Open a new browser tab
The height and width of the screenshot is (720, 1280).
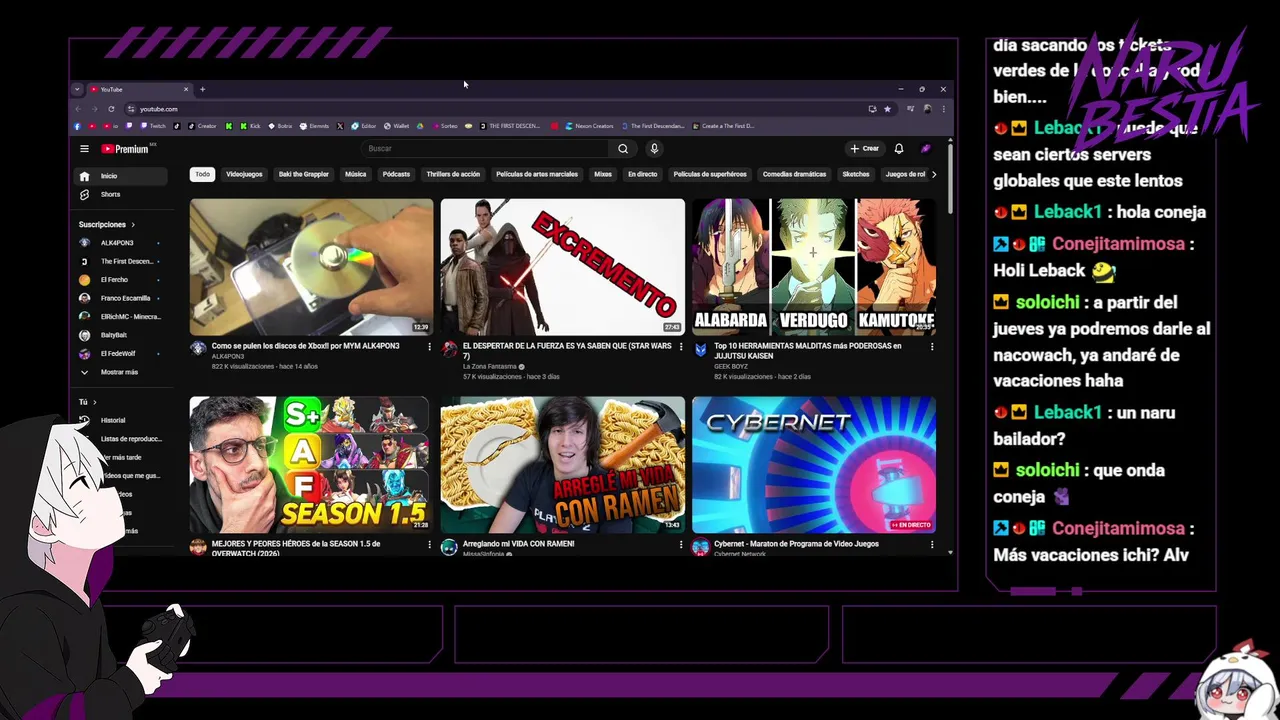pyautogui.click(x=202, y=89)
